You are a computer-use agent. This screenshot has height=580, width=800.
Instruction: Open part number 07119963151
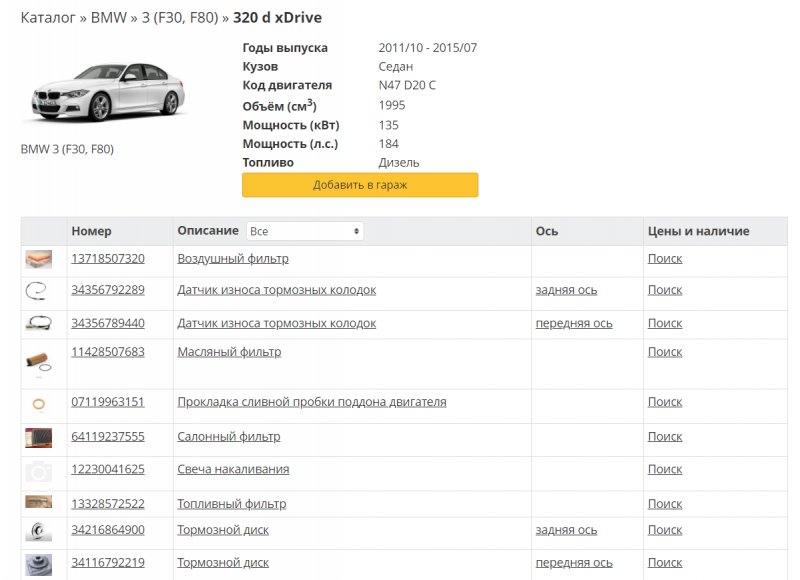(108, 402)
